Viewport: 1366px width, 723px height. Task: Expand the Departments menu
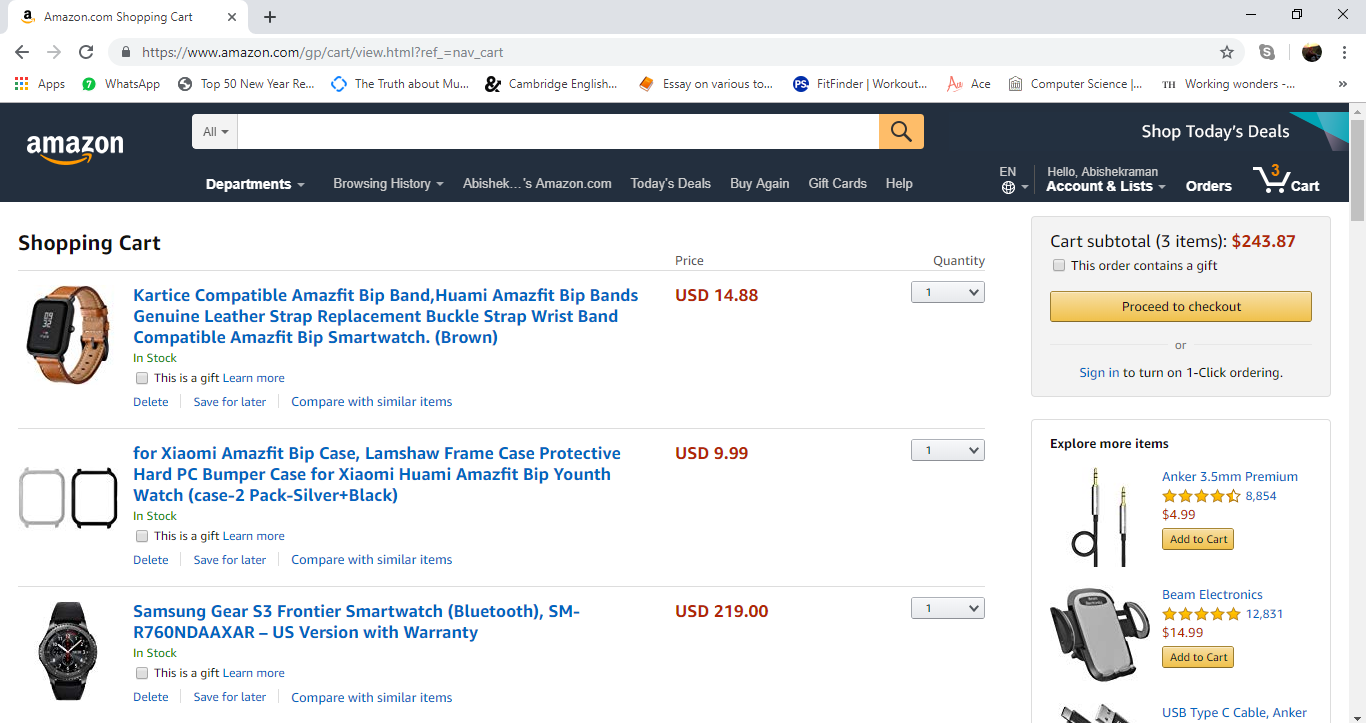(255, 184)
